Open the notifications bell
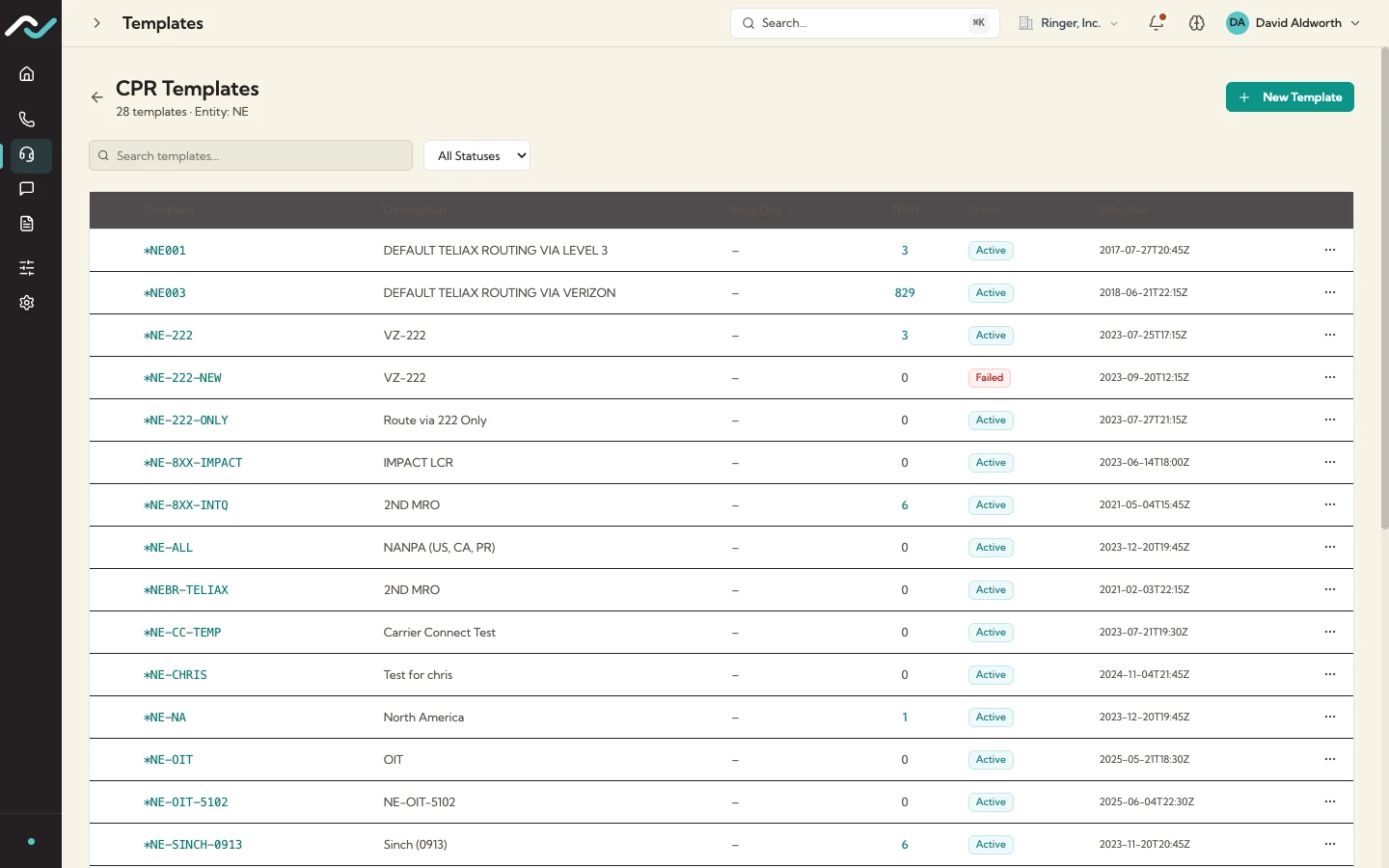Image resolution: width=1389 pixels, height=868 pixels. point(1157,22)
